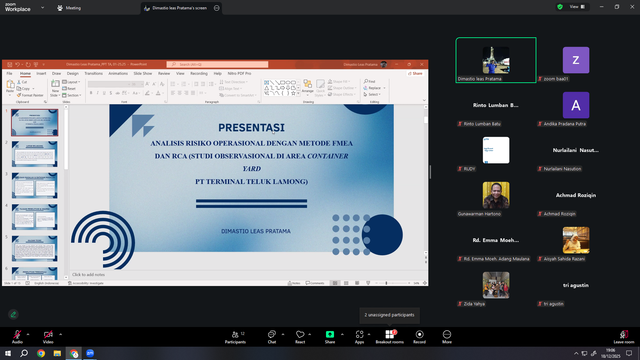
Task: Open the Meeting tab in Zoom Workplace
Action: (x=69, y=8)
